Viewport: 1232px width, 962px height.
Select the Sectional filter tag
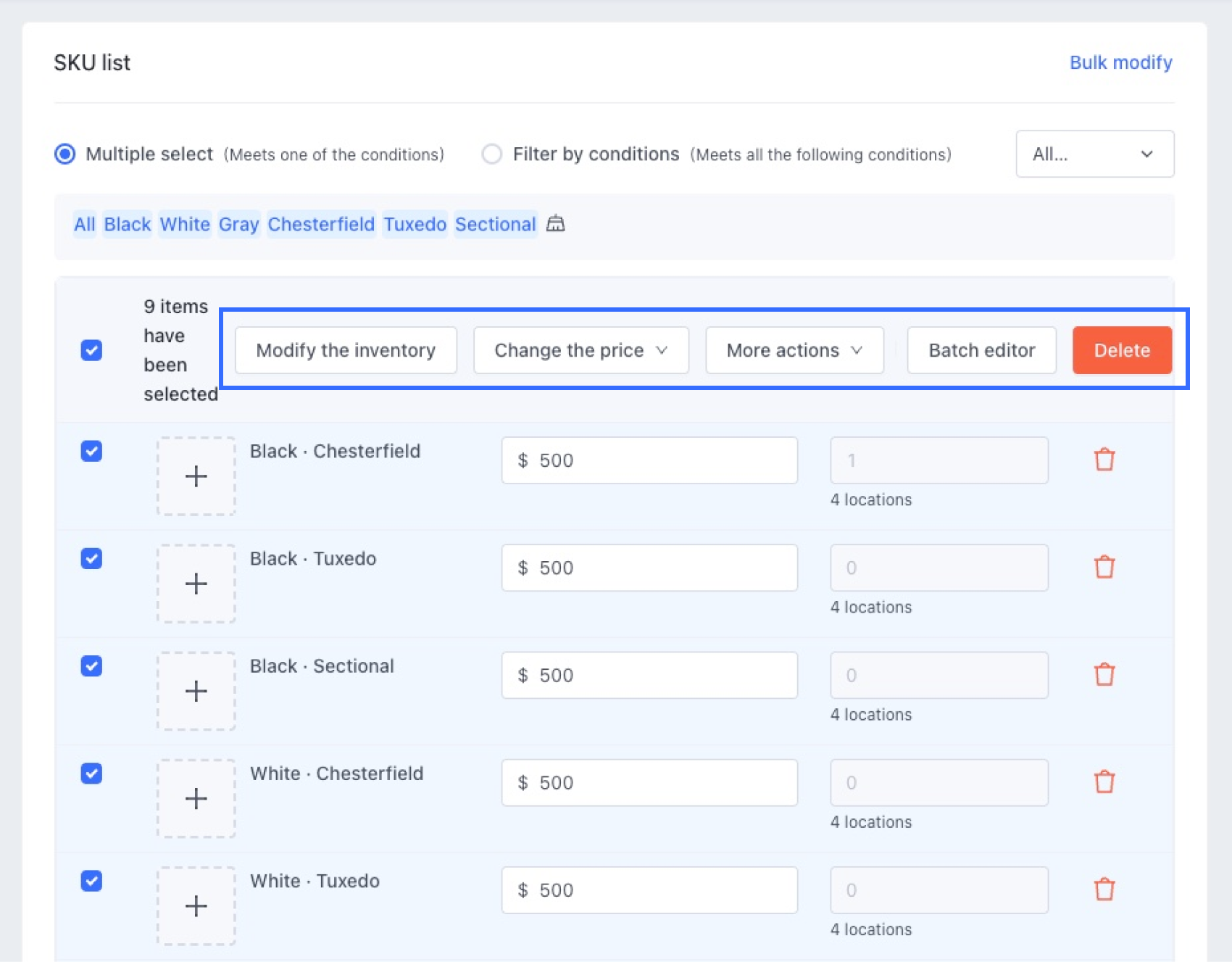(496, 224)
